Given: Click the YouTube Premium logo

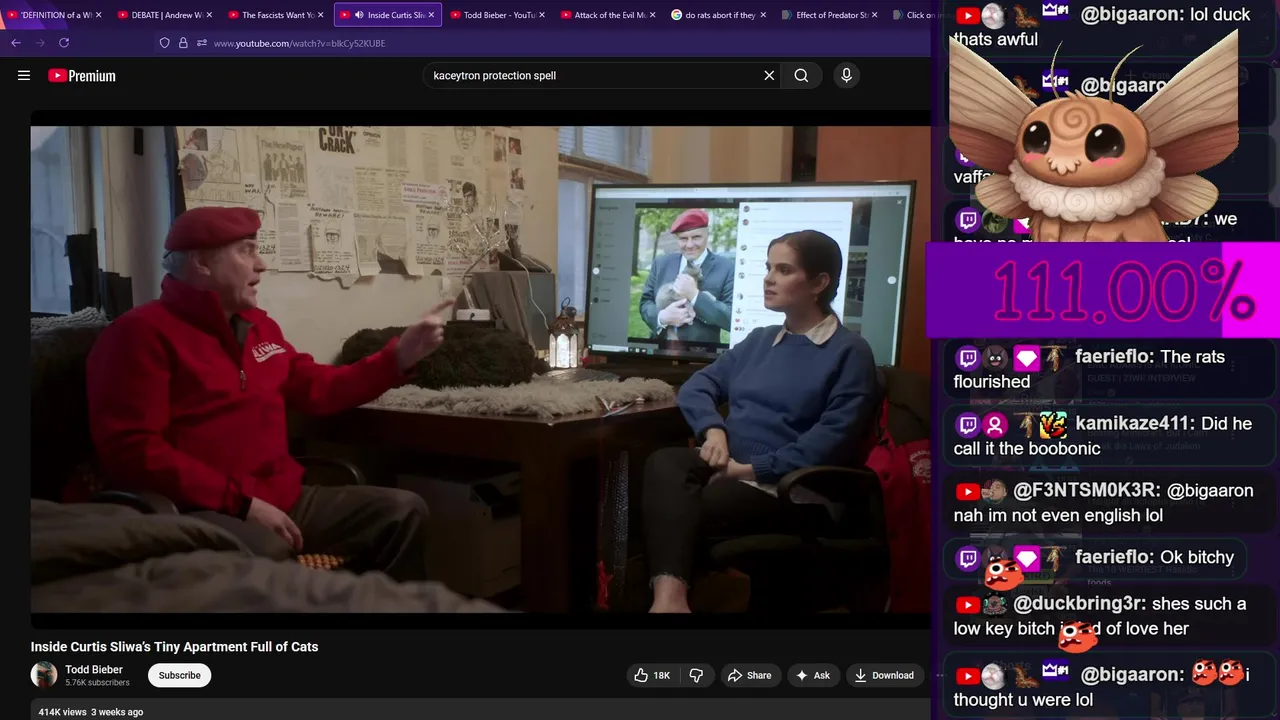Looking at the screenshot, I should coord(82,75).
